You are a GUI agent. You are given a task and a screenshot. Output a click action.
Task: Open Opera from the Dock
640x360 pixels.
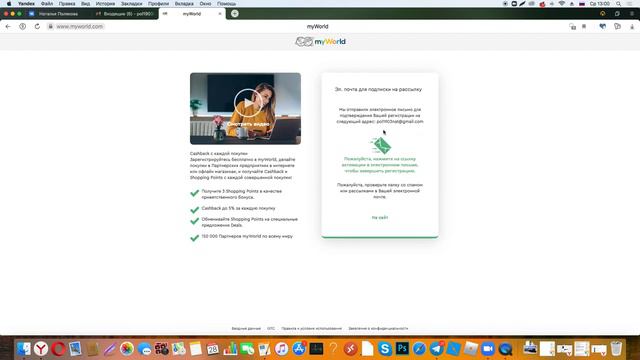tap(58, 349)
